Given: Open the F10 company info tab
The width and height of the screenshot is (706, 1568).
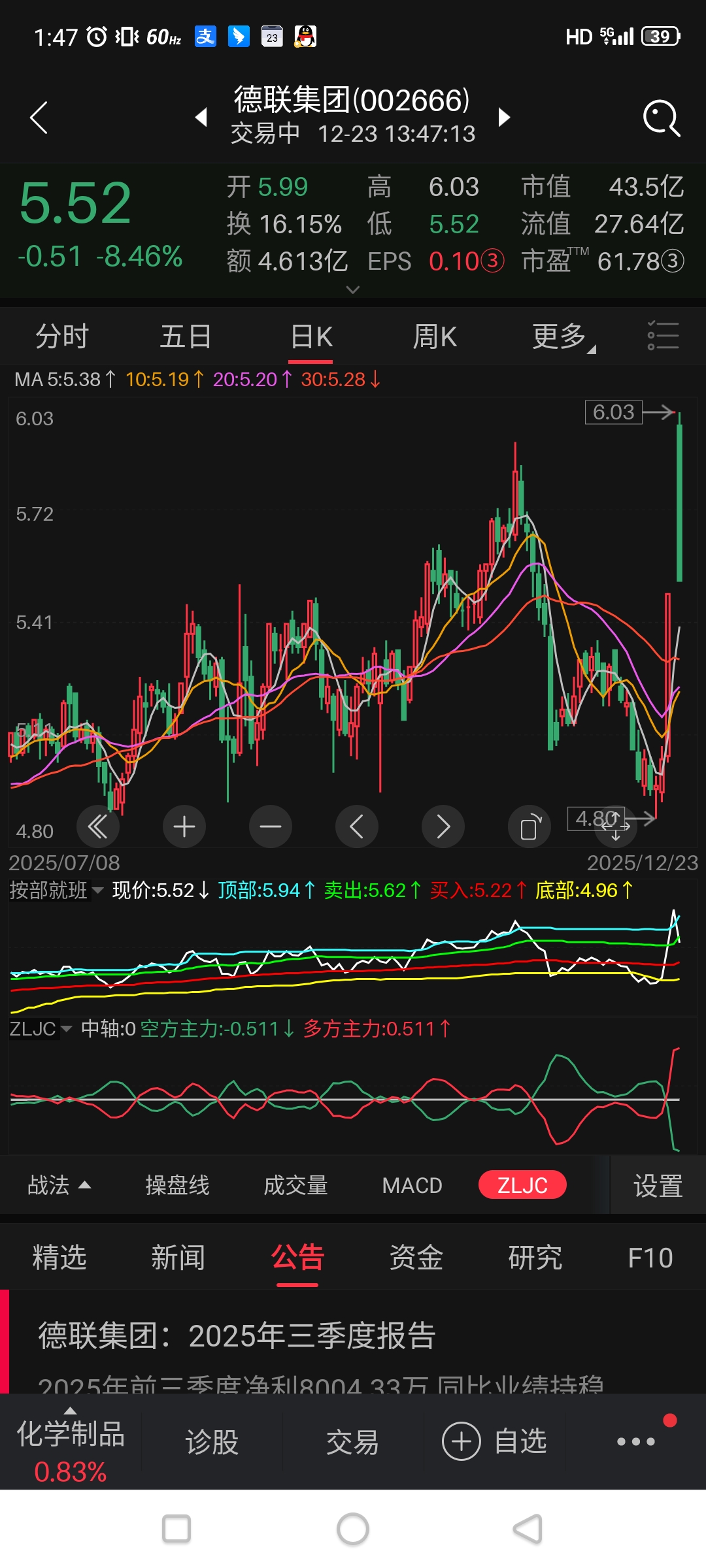Looking at the screenshot, I should (x=650, y=1258).
